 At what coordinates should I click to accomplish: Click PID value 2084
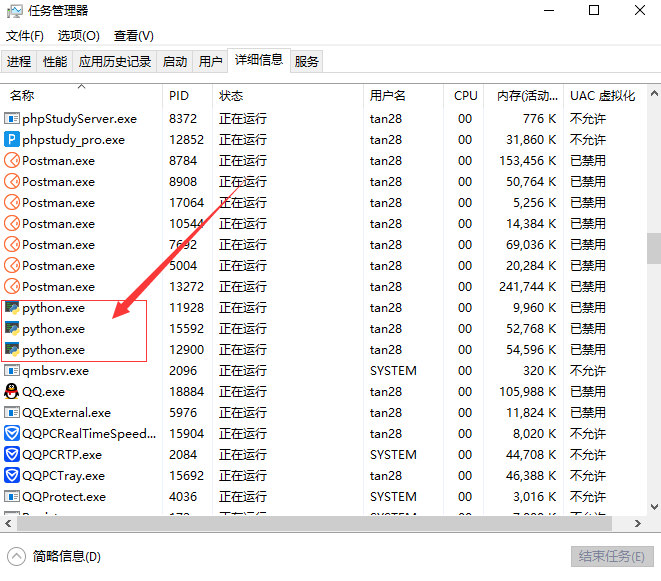183,455
